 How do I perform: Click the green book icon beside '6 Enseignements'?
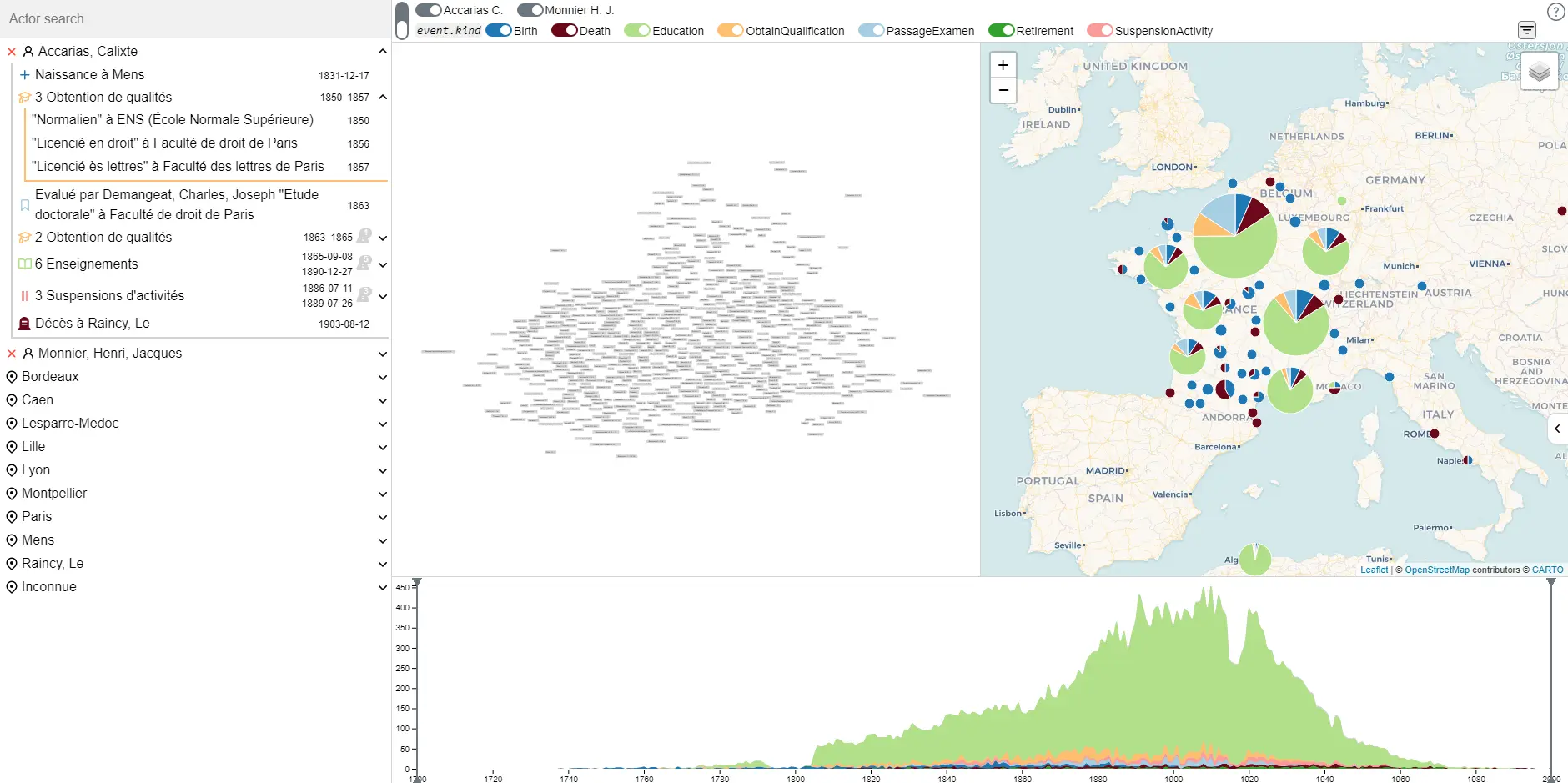pyautogui.click(x=24, y=264)
